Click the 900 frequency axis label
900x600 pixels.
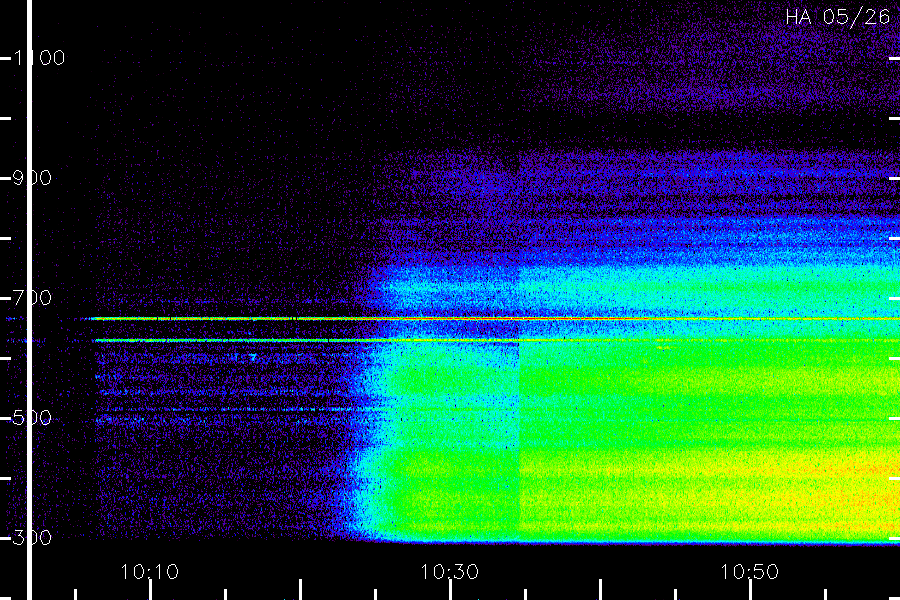[32, 178]
